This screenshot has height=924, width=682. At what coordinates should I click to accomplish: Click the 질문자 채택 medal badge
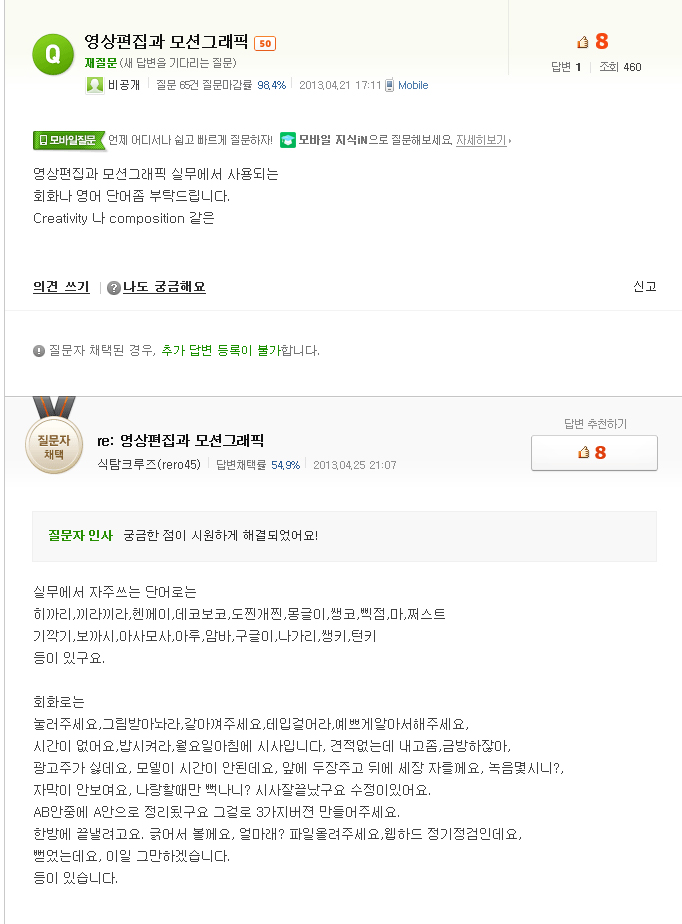[x=53, y=445]
